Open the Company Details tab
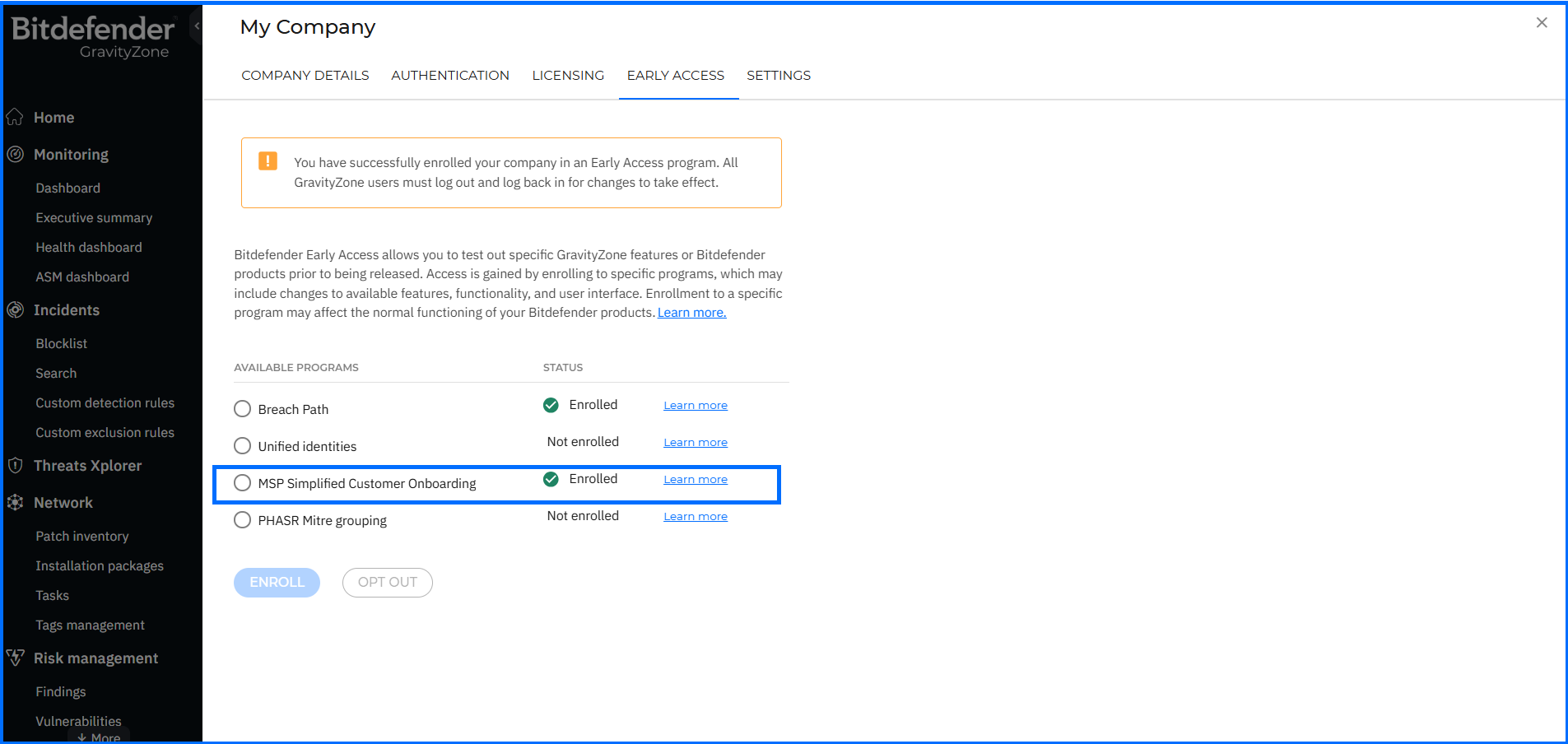 tap(305, 75)
